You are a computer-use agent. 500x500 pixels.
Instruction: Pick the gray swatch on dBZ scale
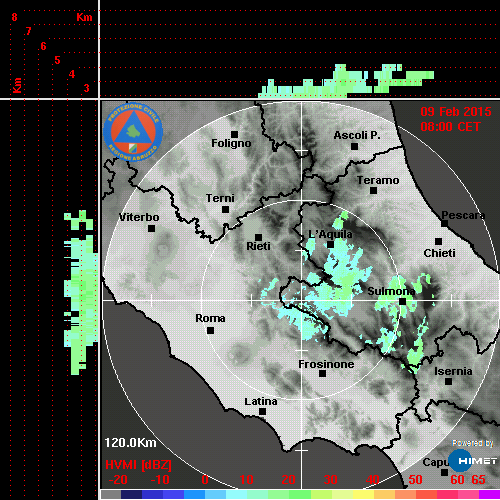(111, 494)
